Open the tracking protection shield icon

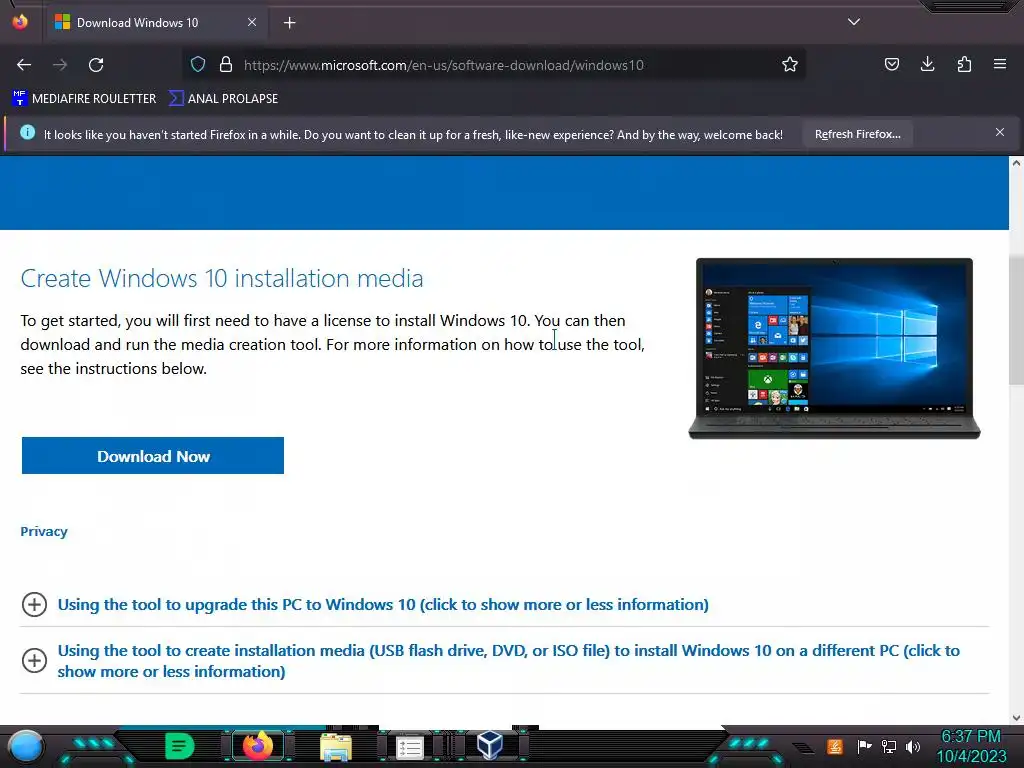coord(198,64)
